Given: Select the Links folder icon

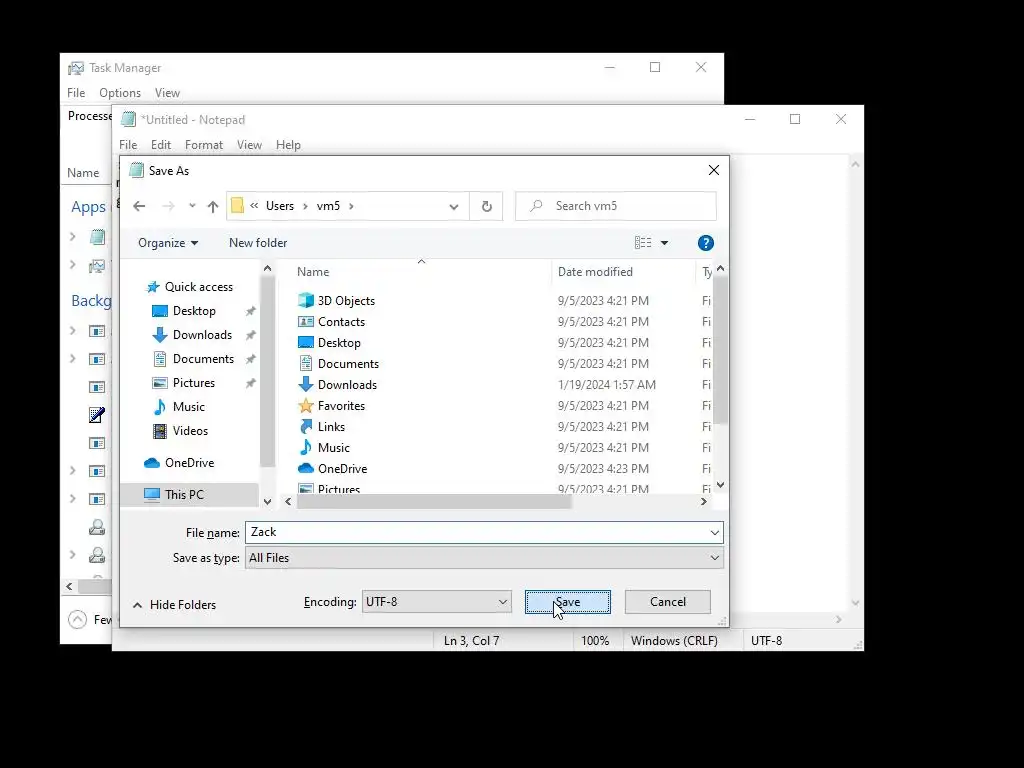Looking at the screenshot, I should (x=306, y=426).
